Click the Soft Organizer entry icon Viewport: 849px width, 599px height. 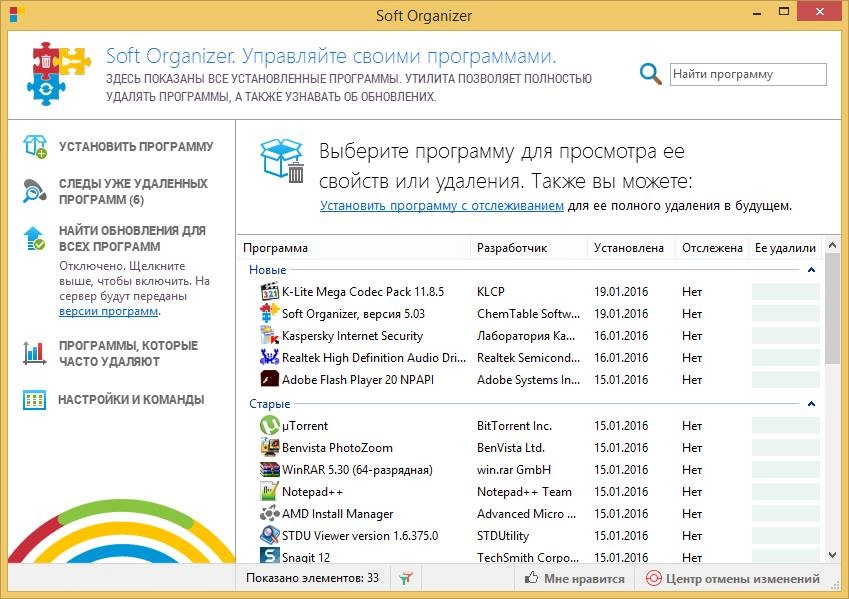270,314
